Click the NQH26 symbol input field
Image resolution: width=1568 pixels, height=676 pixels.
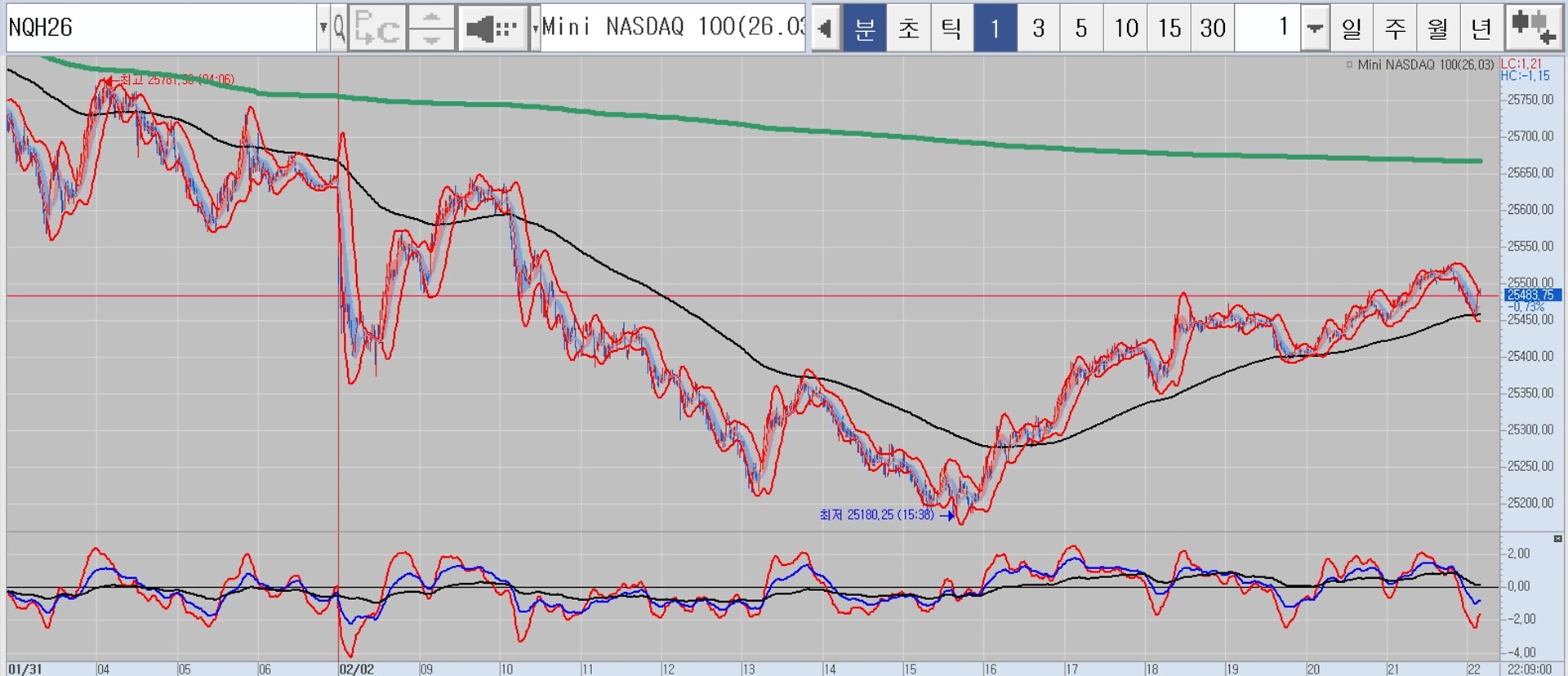[159, 29]
